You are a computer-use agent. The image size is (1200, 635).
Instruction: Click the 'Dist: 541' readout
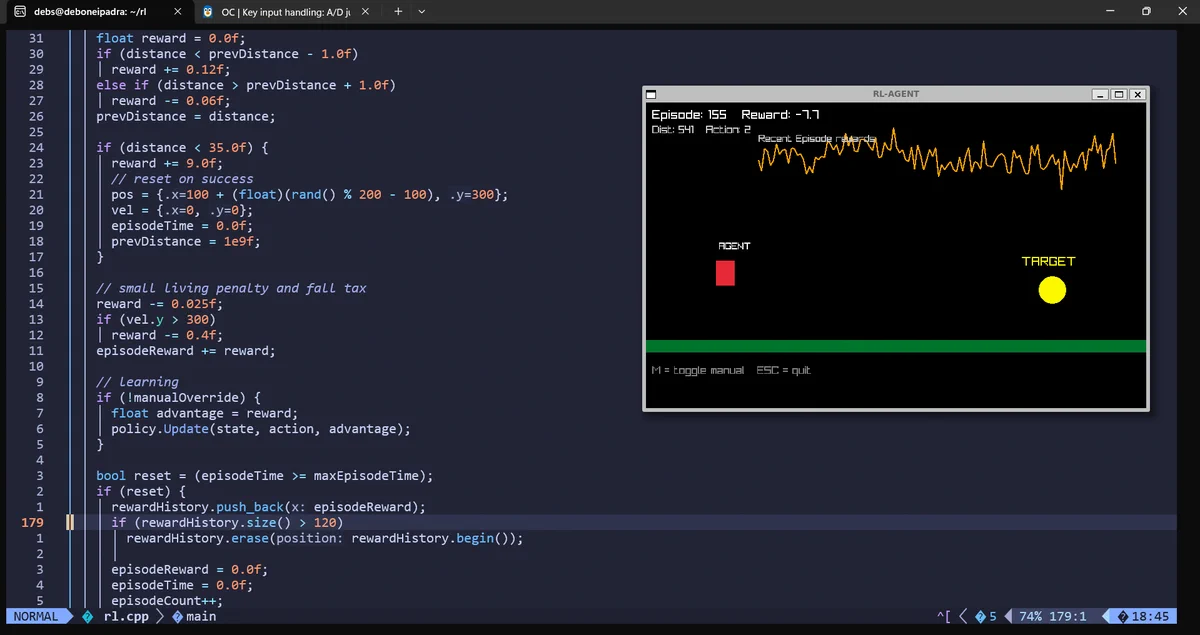pos(673,130)
